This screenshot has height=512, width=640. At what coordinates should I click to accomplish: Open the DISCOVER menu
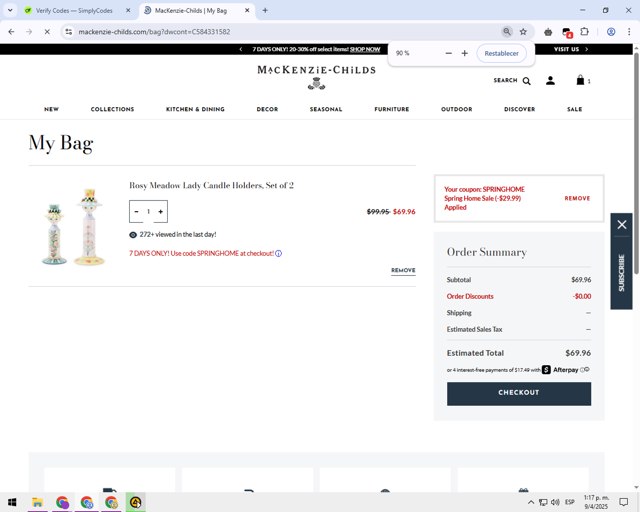pyautogui.click(x=519, y=109)
